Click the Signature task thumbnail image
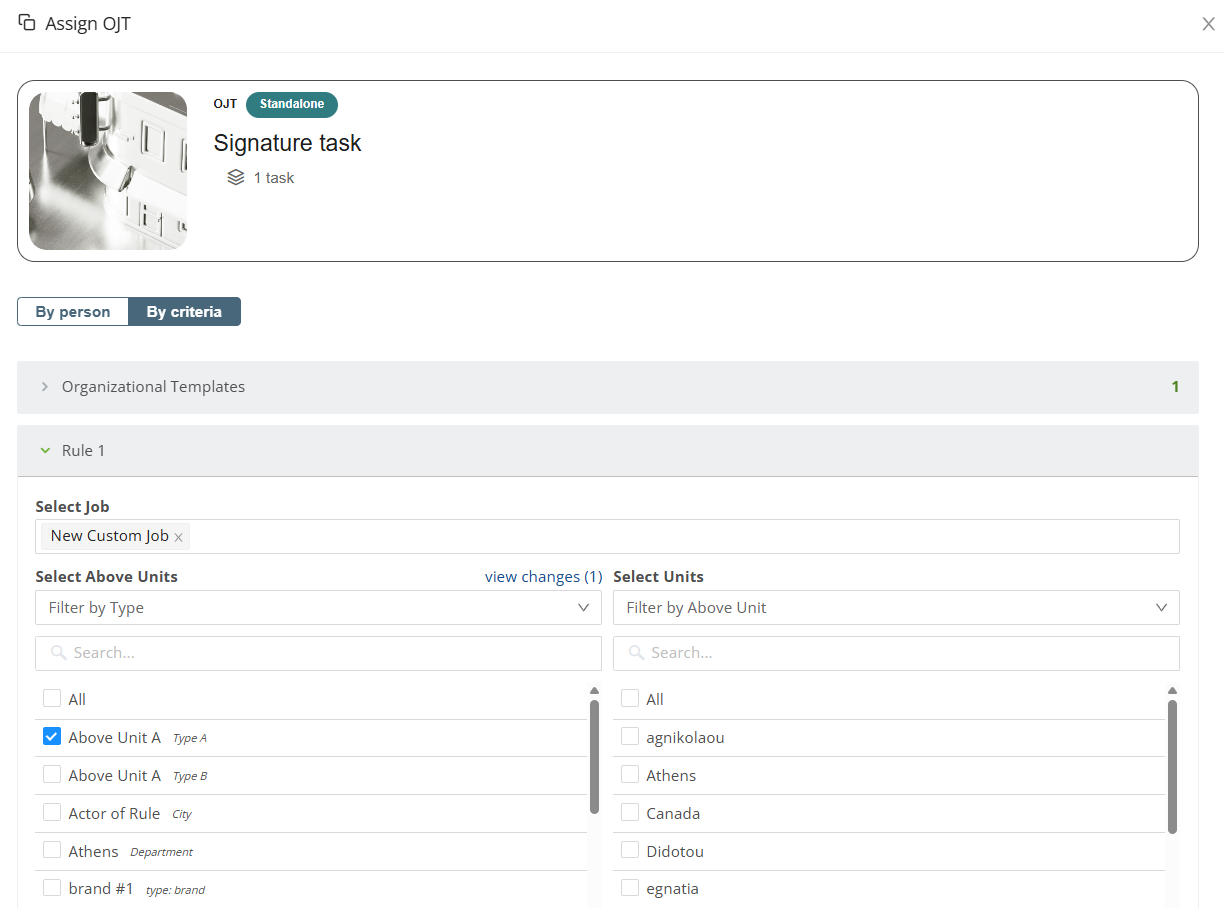This screenshot has height=908, width=1224. (x=108, y=171)
